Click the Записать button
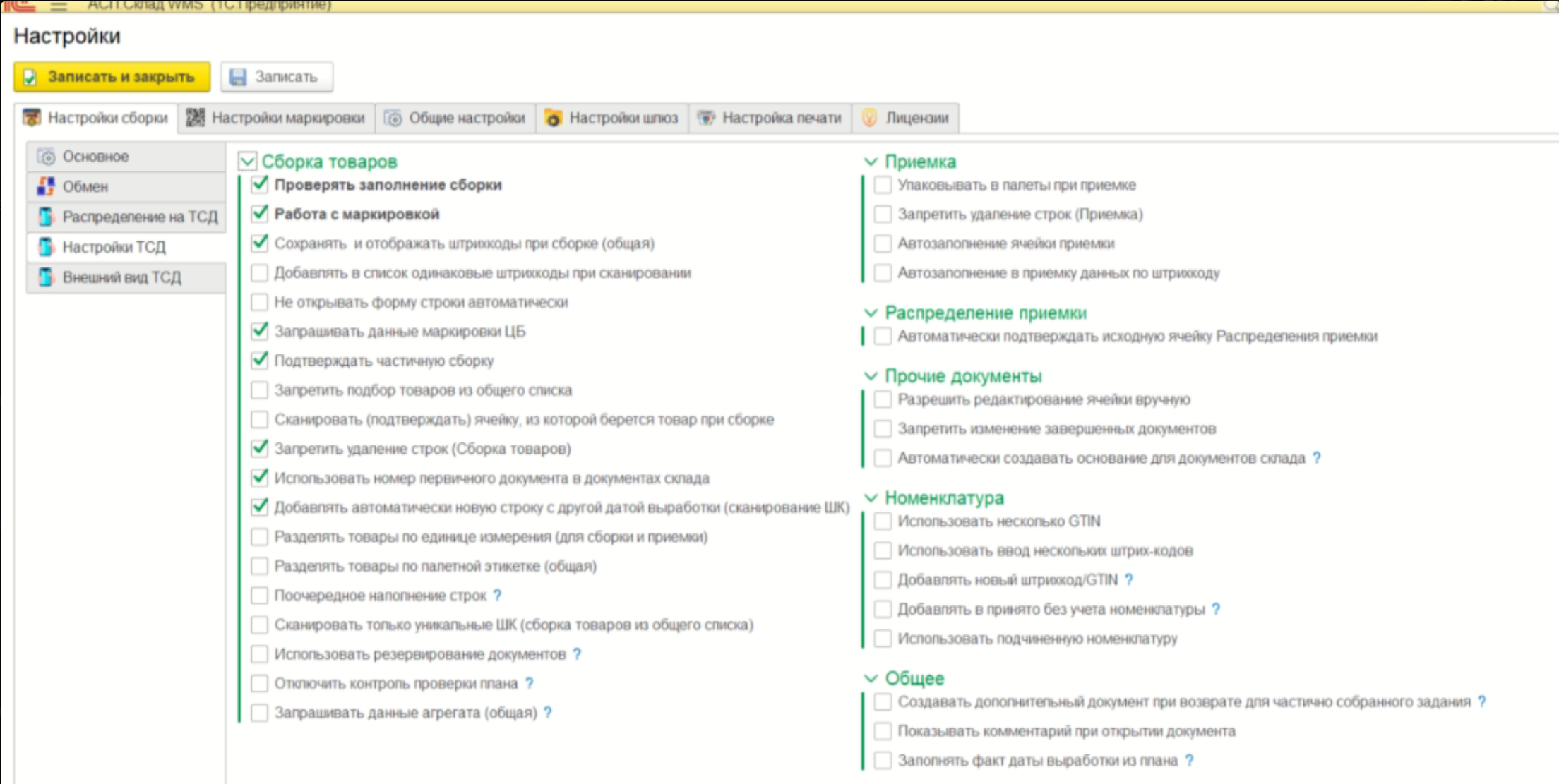This screenshot has height=784, width=1559. pos(277,77)
